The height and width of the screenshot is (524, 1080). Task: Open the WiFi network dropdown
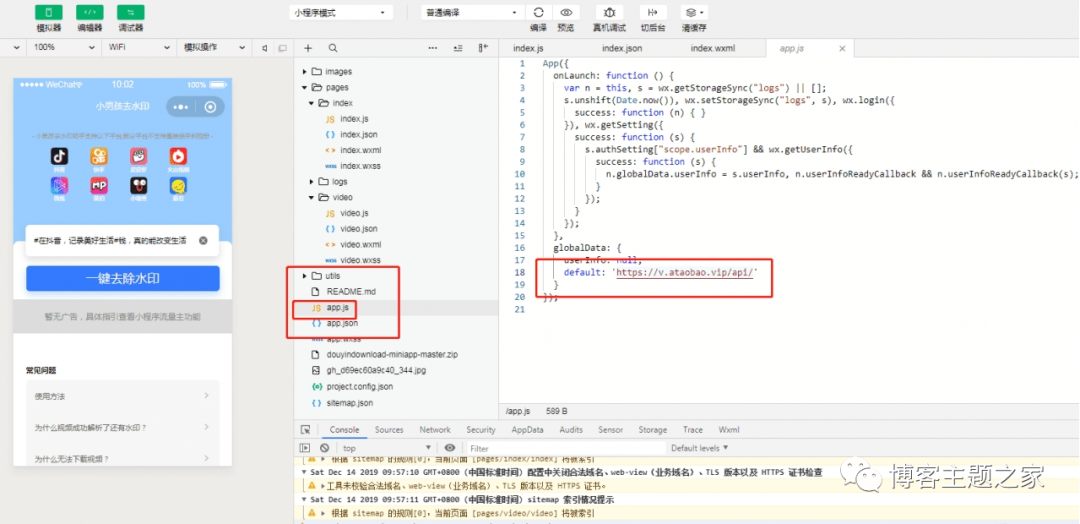pos(138,48)
